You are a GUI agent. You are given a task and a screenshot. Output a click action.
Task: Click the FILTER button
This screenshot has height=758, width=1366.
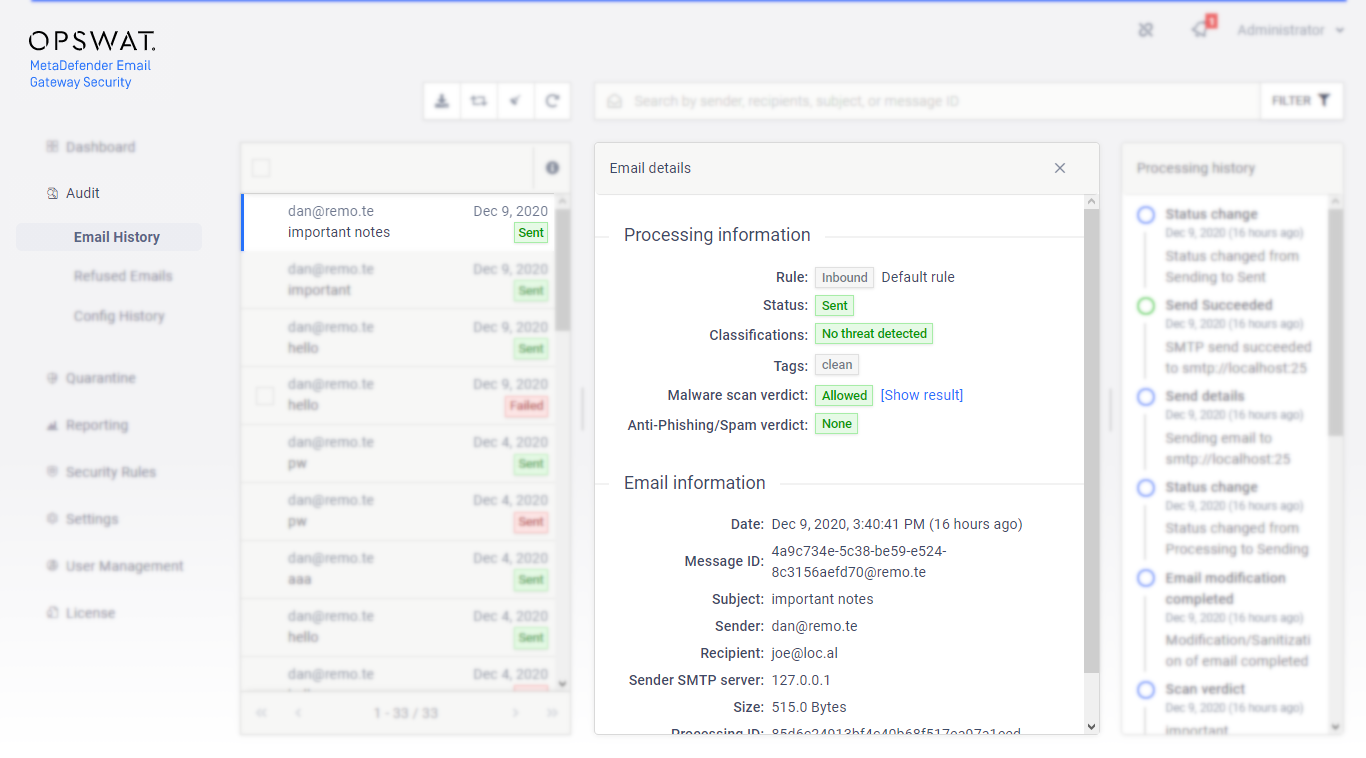[1301, 101]
